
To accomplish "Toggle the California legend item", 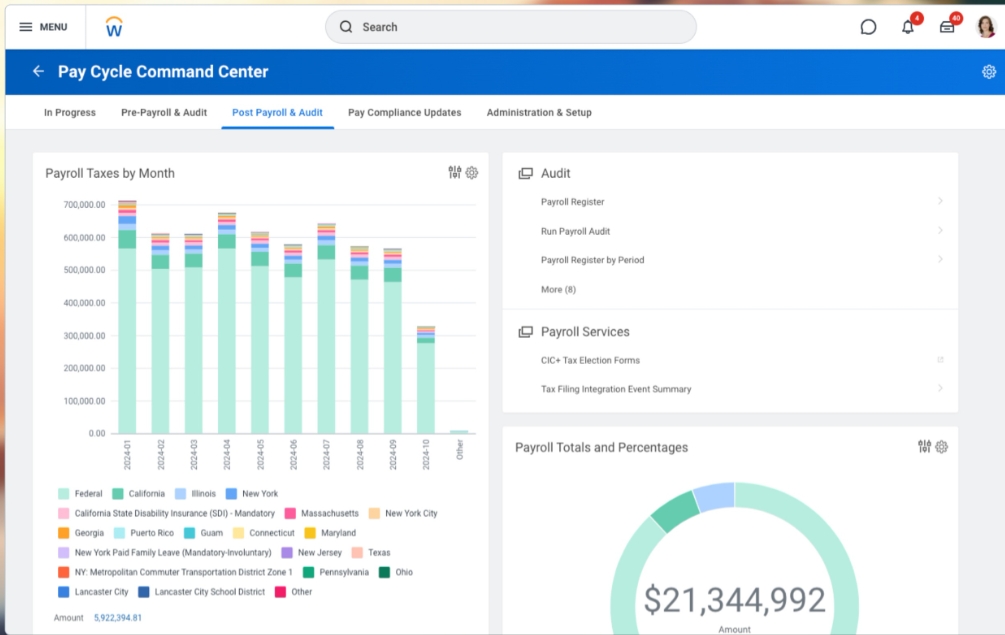I will click(x=146, y=494).
